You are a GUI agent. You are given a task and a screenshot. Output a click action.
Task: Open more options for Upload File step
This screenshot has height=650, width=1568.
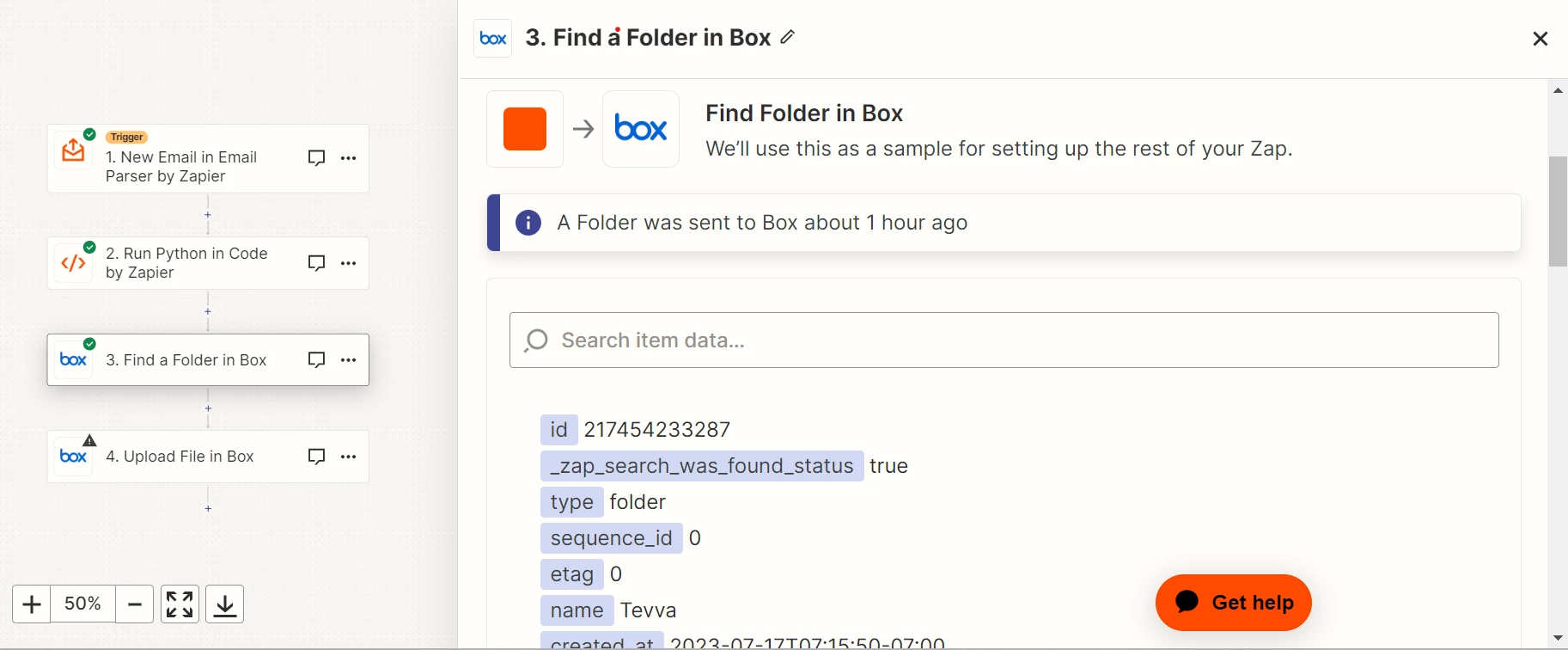click(348, 457)
